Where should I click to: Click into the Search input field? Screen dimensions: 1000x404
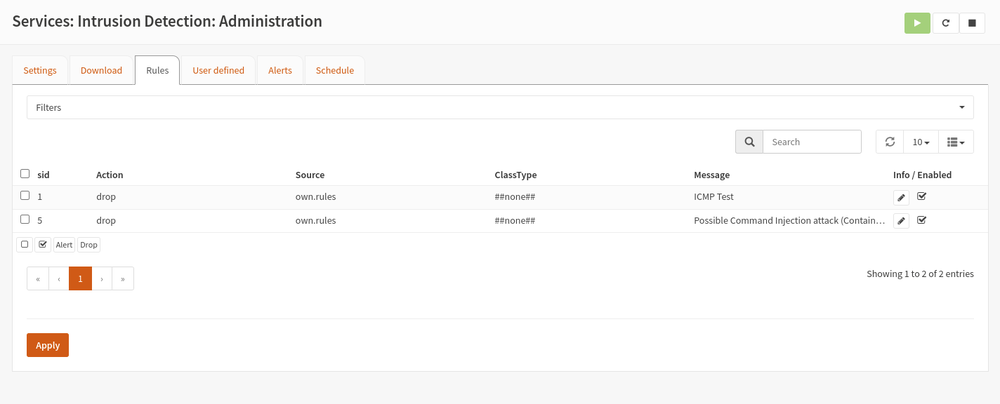click(x=811, y=142)
